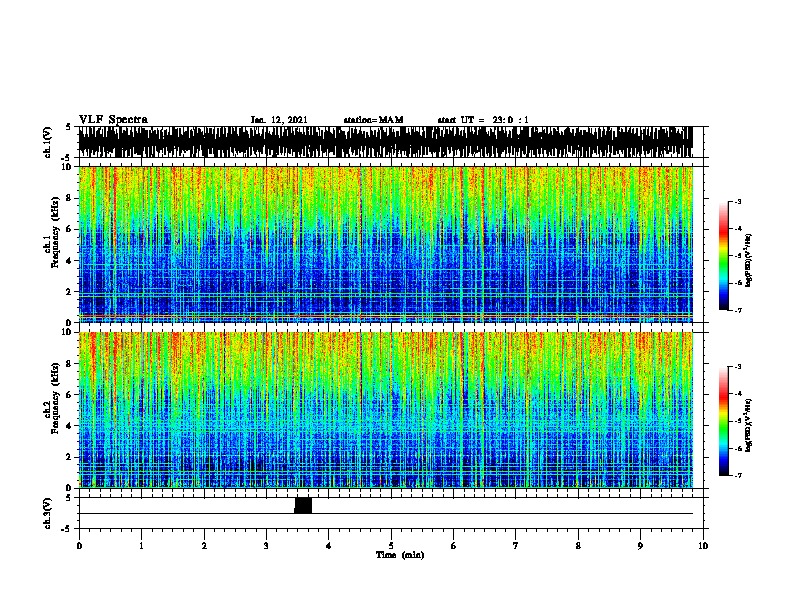Click the "2" kHz tick on ch.2 axis
792x612 pixels.
tap(69, 457)
